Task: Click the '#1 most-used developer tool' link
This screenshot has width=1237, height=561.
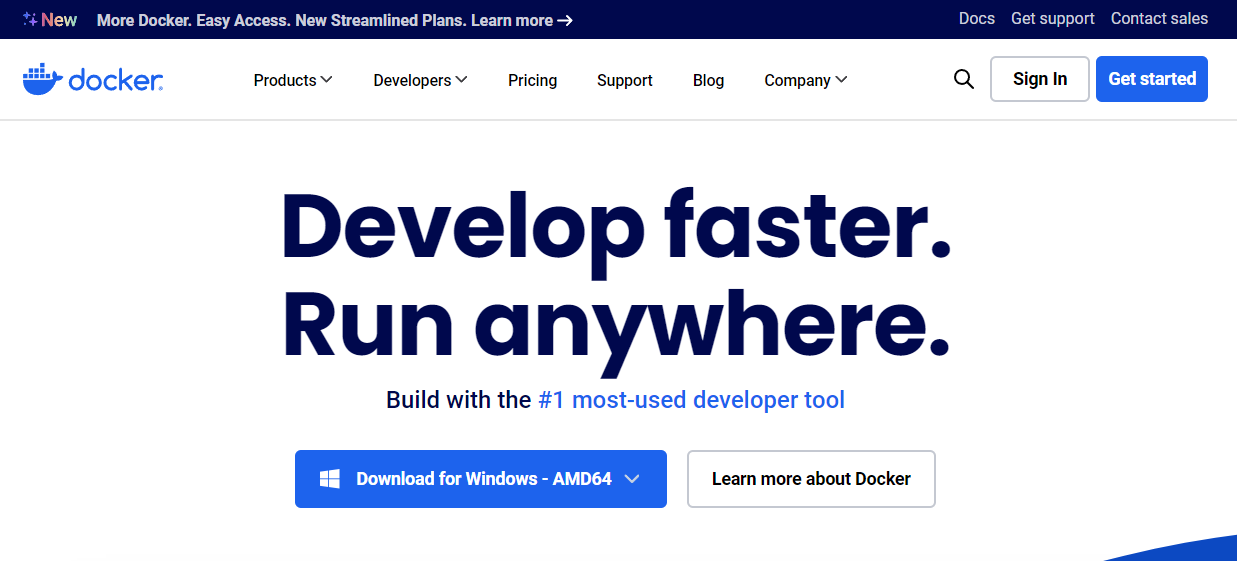Action: point(691,400)
